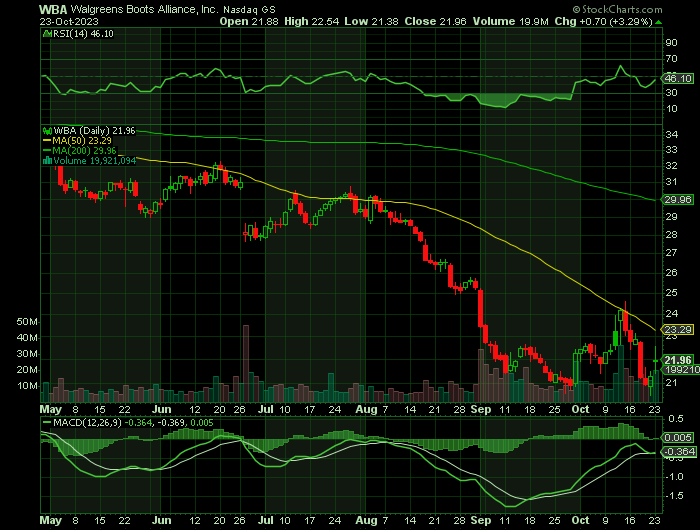Click the 50M label on the volume axis
Viewport: 700px width, 530px height.
[x=27, y=322]
